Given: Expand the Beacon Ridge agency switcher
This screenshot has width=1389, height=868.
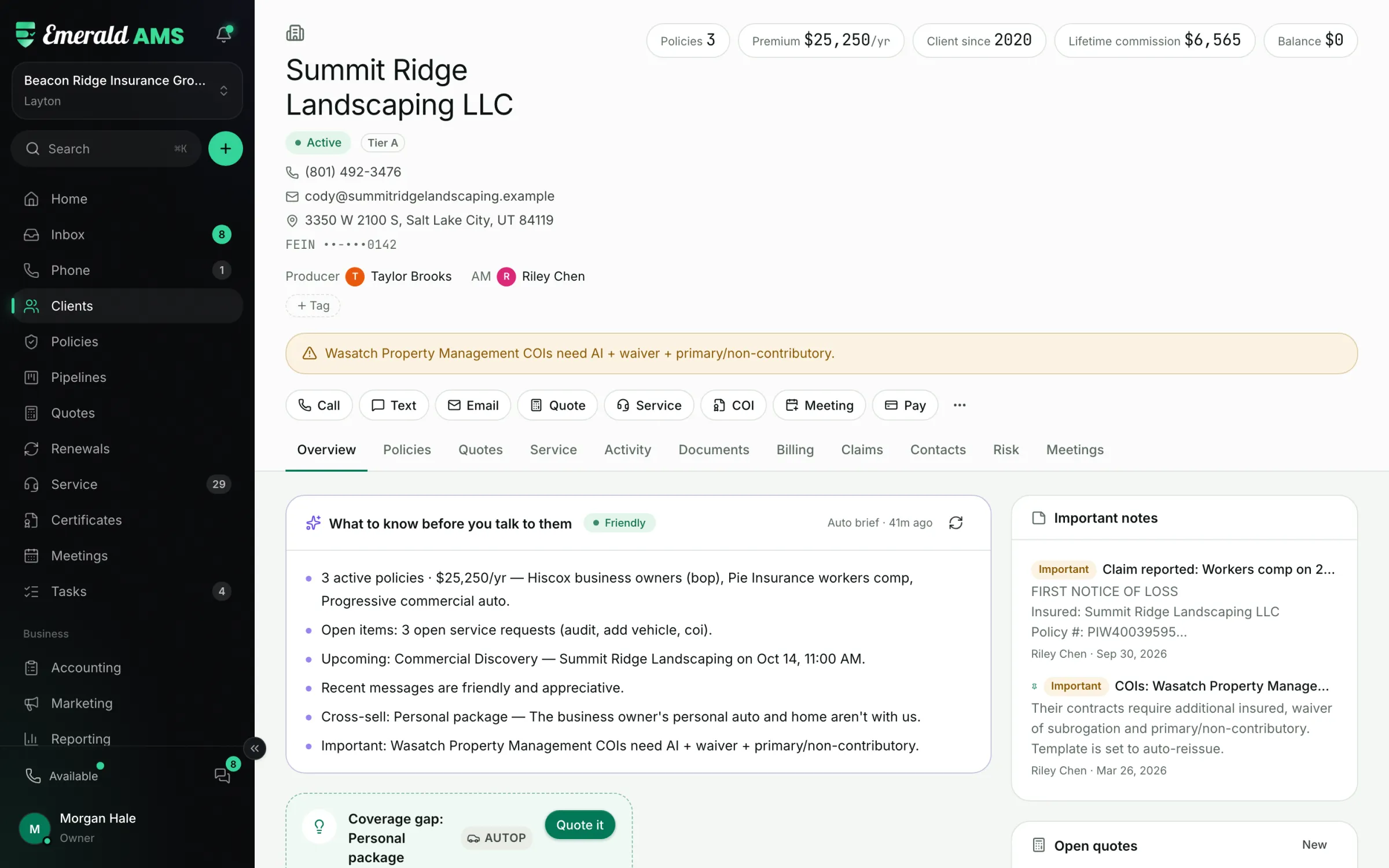Looking at the screenshot, I should point(127,91).
